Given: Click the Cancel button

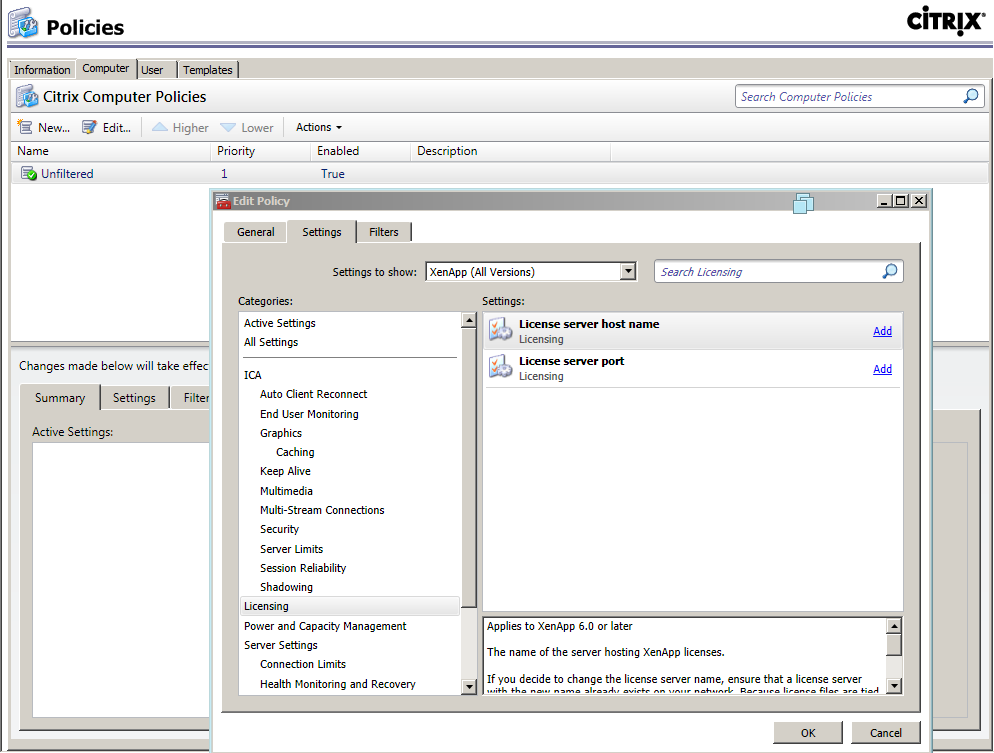Looking at the screenshot, I should tap(885, 732).
